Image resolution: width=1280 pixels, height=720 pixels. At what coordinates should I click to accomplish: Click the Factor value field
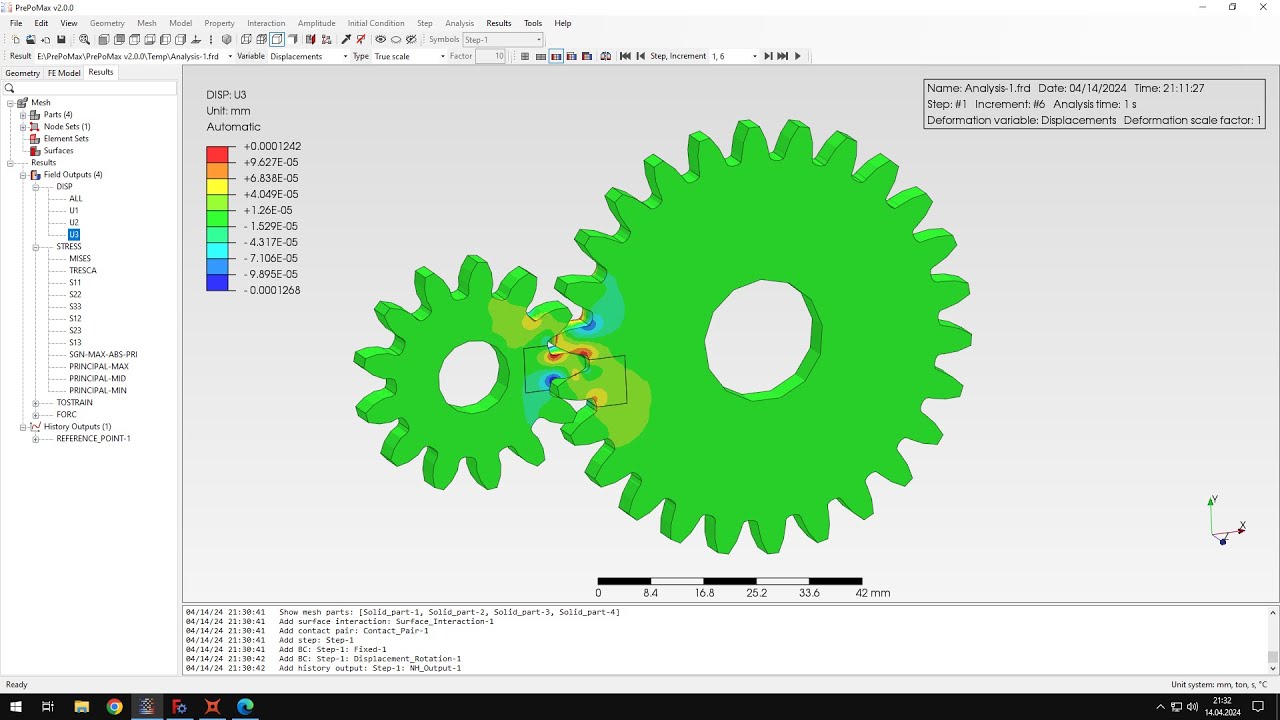[x=491, y=56]
